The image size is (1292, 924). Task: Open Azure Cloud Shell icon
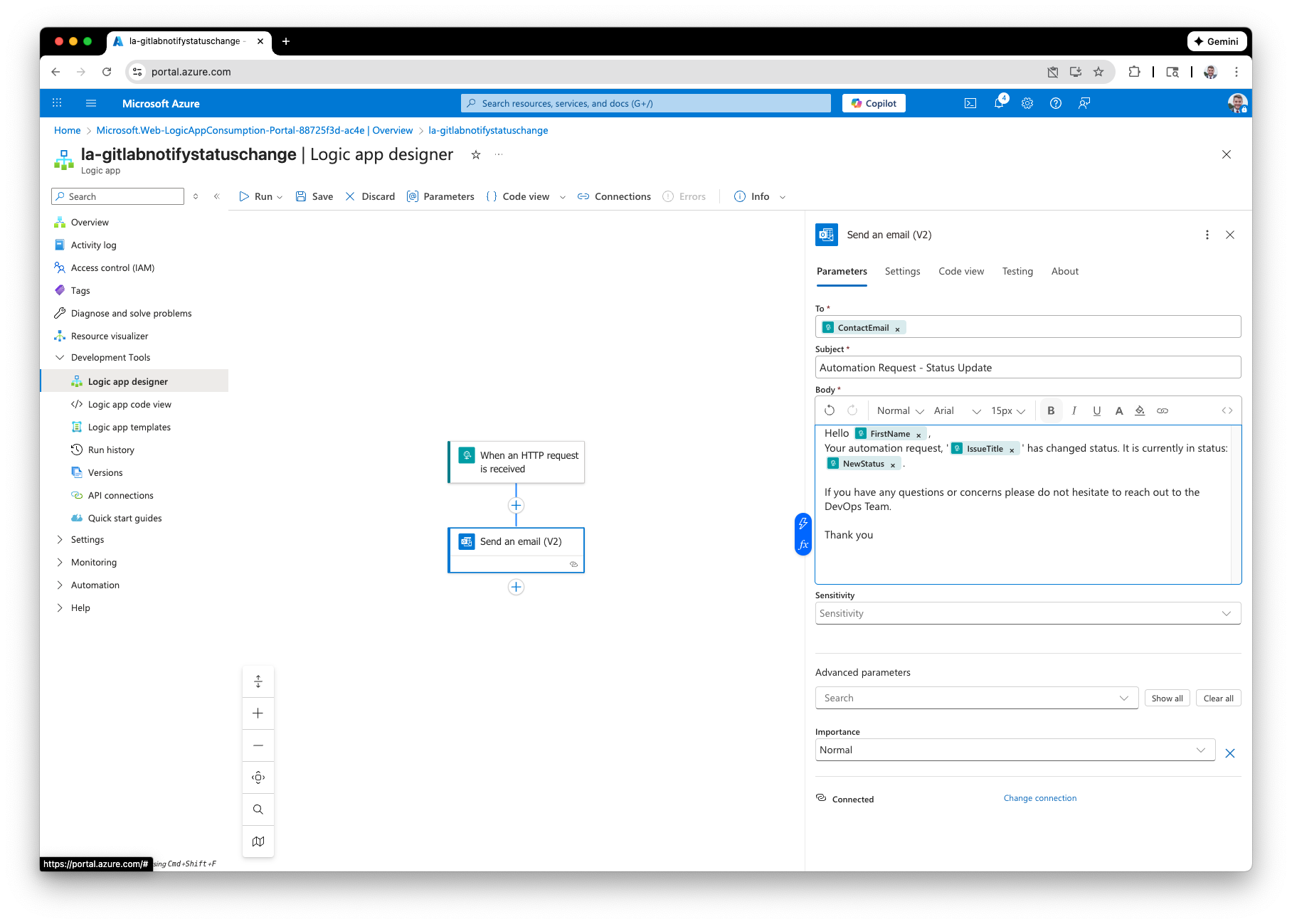tap(970, 103)
